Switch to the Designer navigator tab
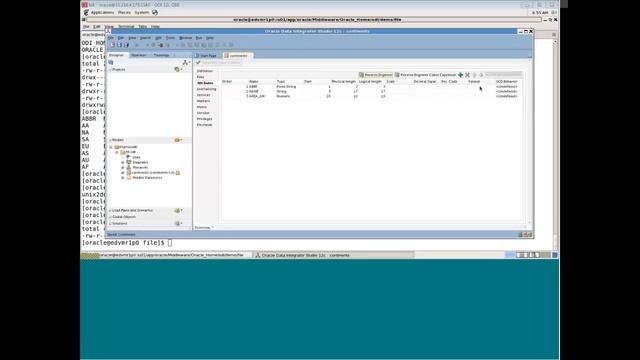 [117, 55]
